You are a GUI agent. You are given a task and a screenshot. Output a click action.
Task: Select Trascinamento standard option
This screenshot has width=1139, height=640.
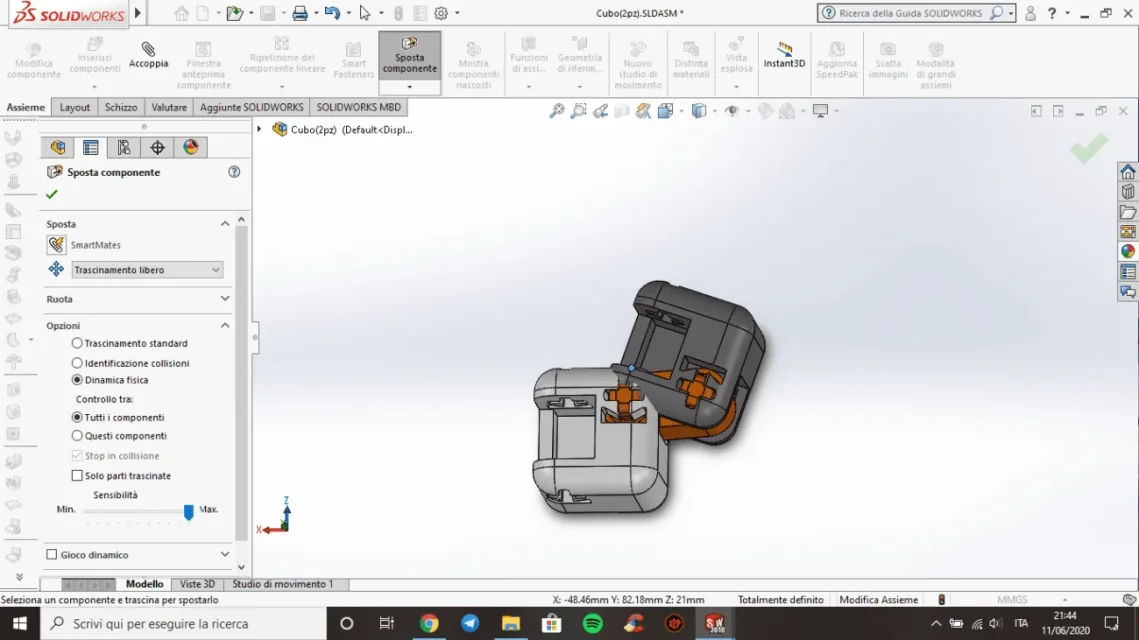77,343
